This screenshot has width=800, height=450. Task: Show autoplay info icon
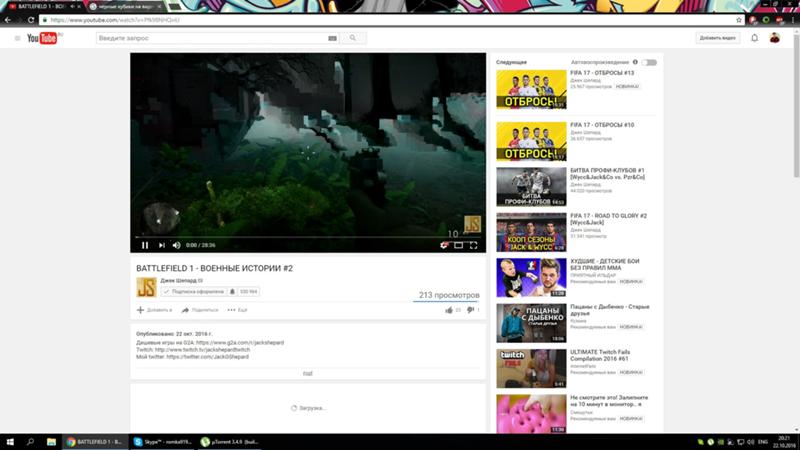635,62
